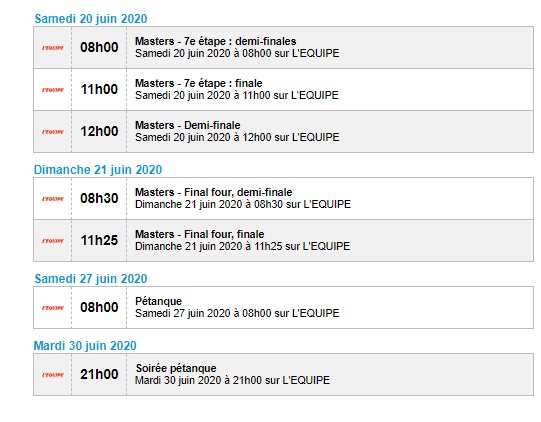This screenshot has width=541, height=422.
Task: Open Masters - 7e étape : finale title
Action: pos(198,83)
